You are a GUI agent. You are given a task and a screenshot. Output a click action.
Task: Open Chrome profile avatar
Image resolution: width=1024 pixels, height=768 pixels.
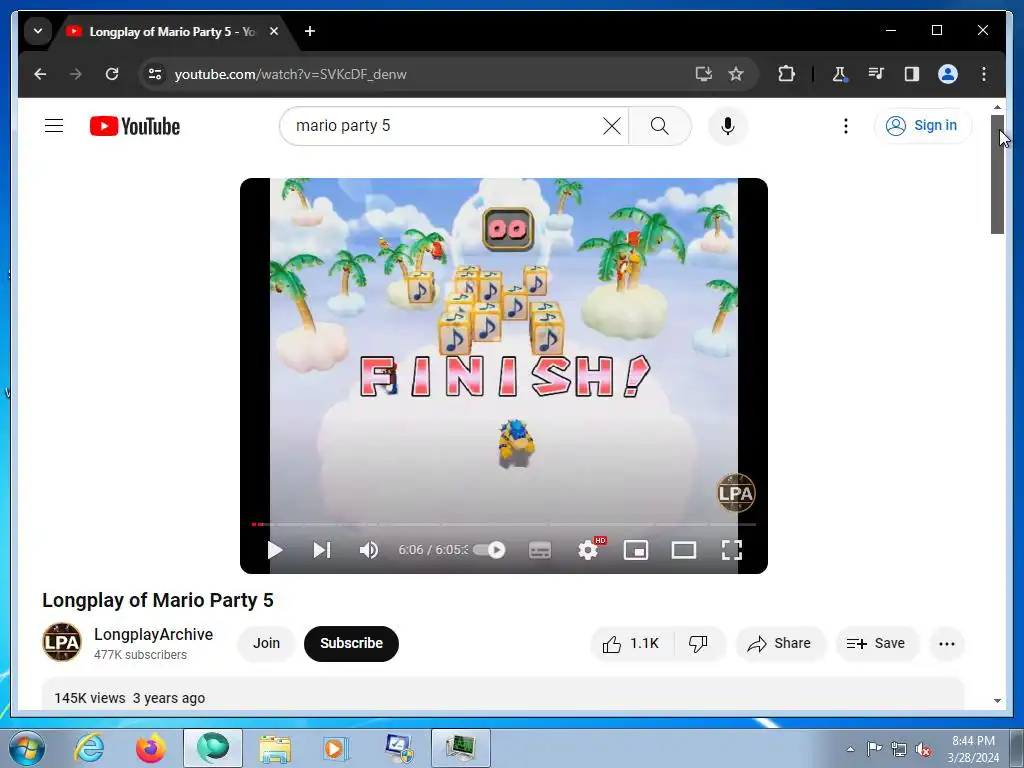point(948,74)
